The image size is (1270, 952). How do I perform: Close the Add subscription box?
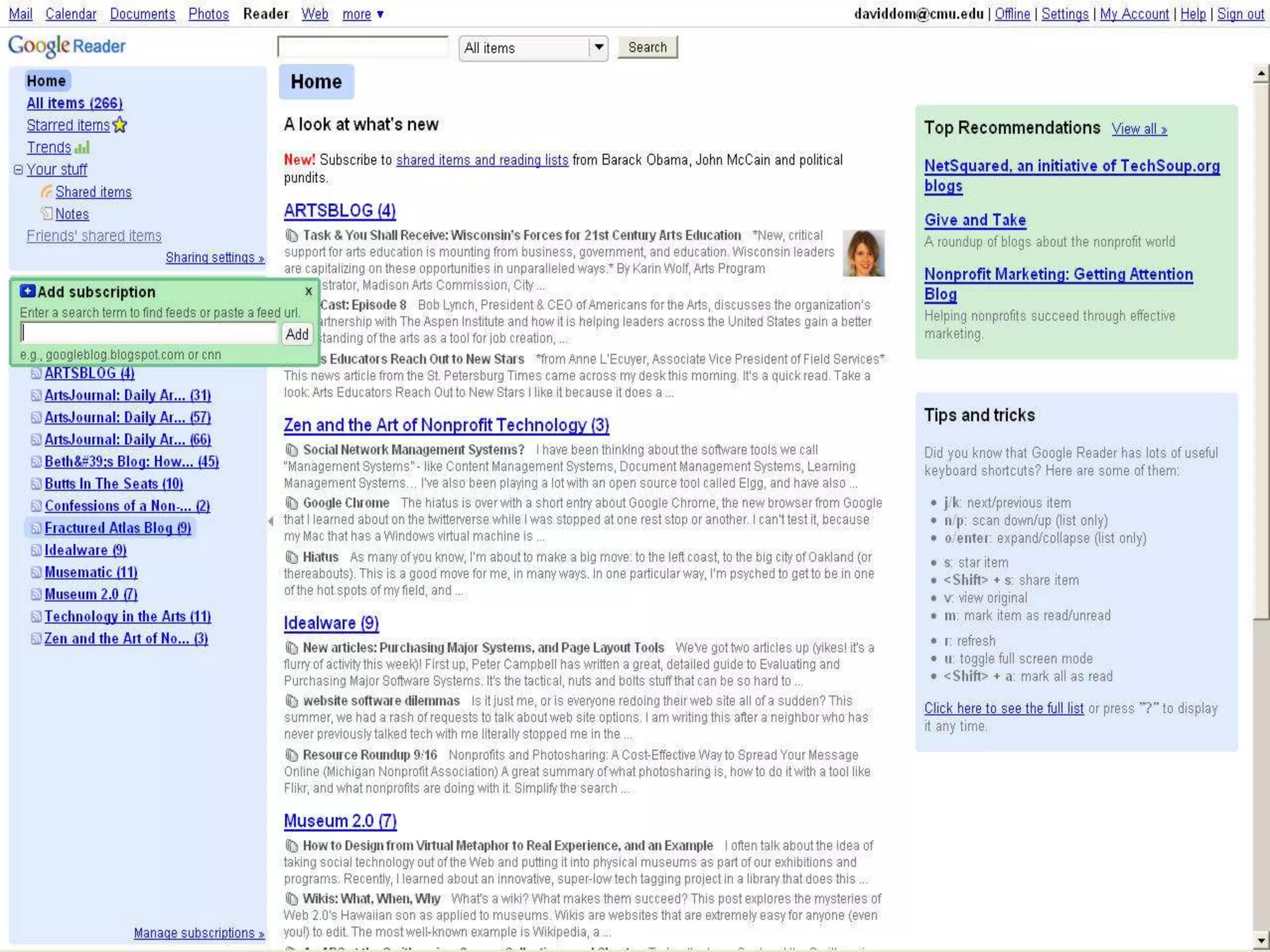(x=309, y=291)
